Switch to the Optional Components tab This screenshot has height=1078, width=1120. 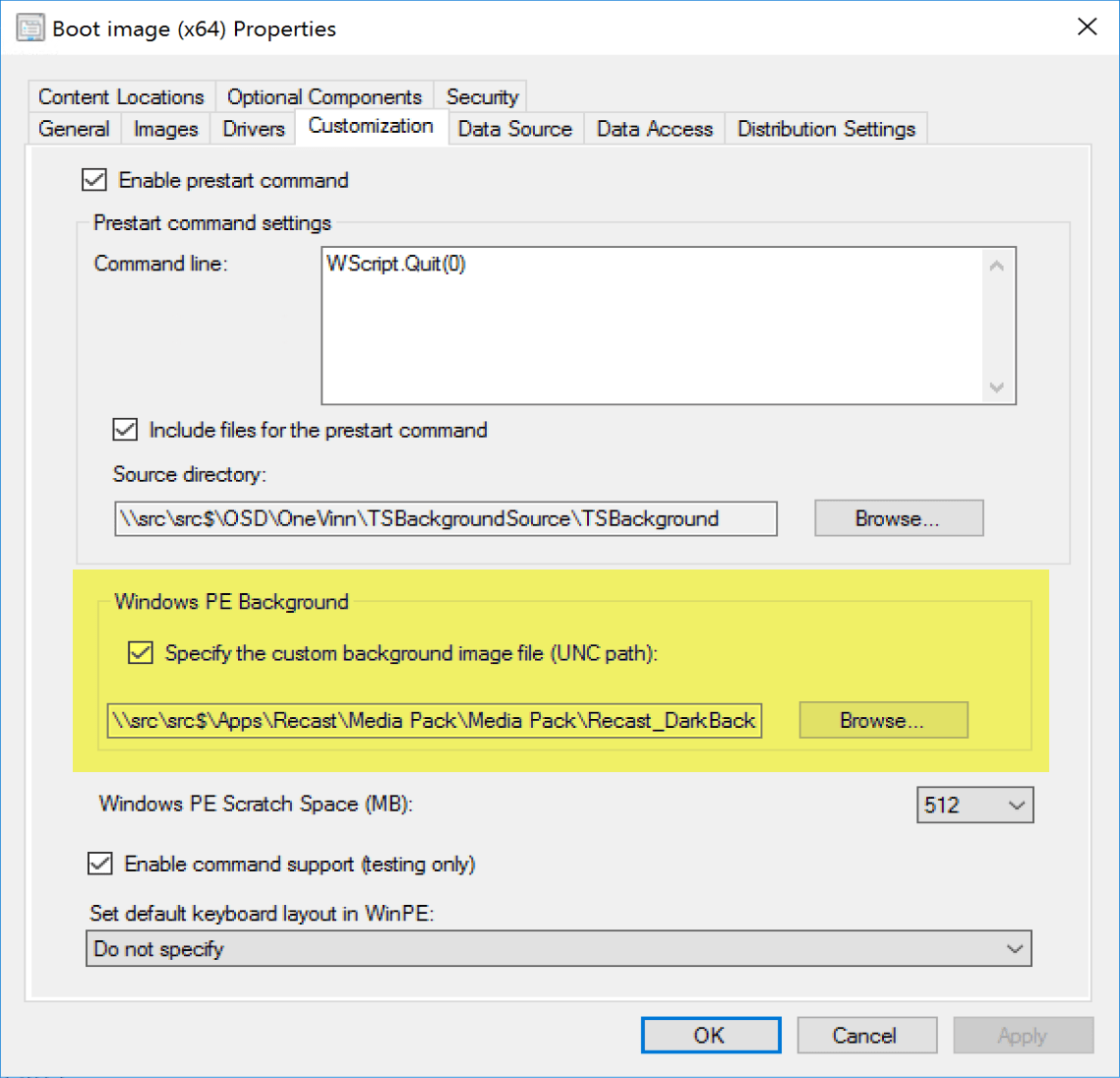click(x=324, y=96)
